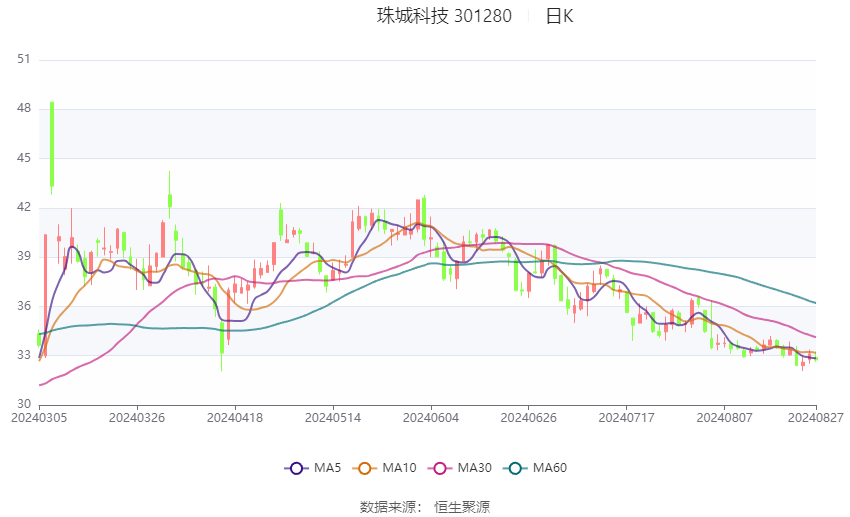
Task: Hide the MA60 series via its legend text
Action: click(x=550, y=468)
